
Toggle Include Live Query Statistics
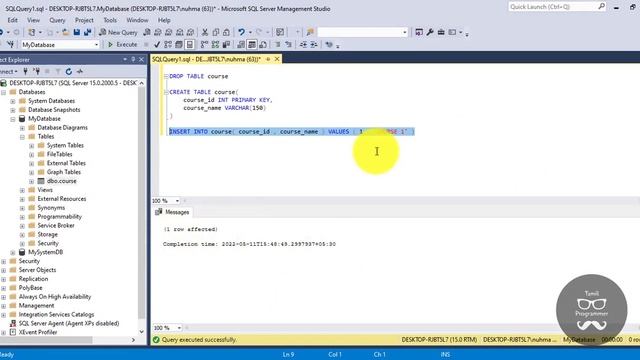215,44
